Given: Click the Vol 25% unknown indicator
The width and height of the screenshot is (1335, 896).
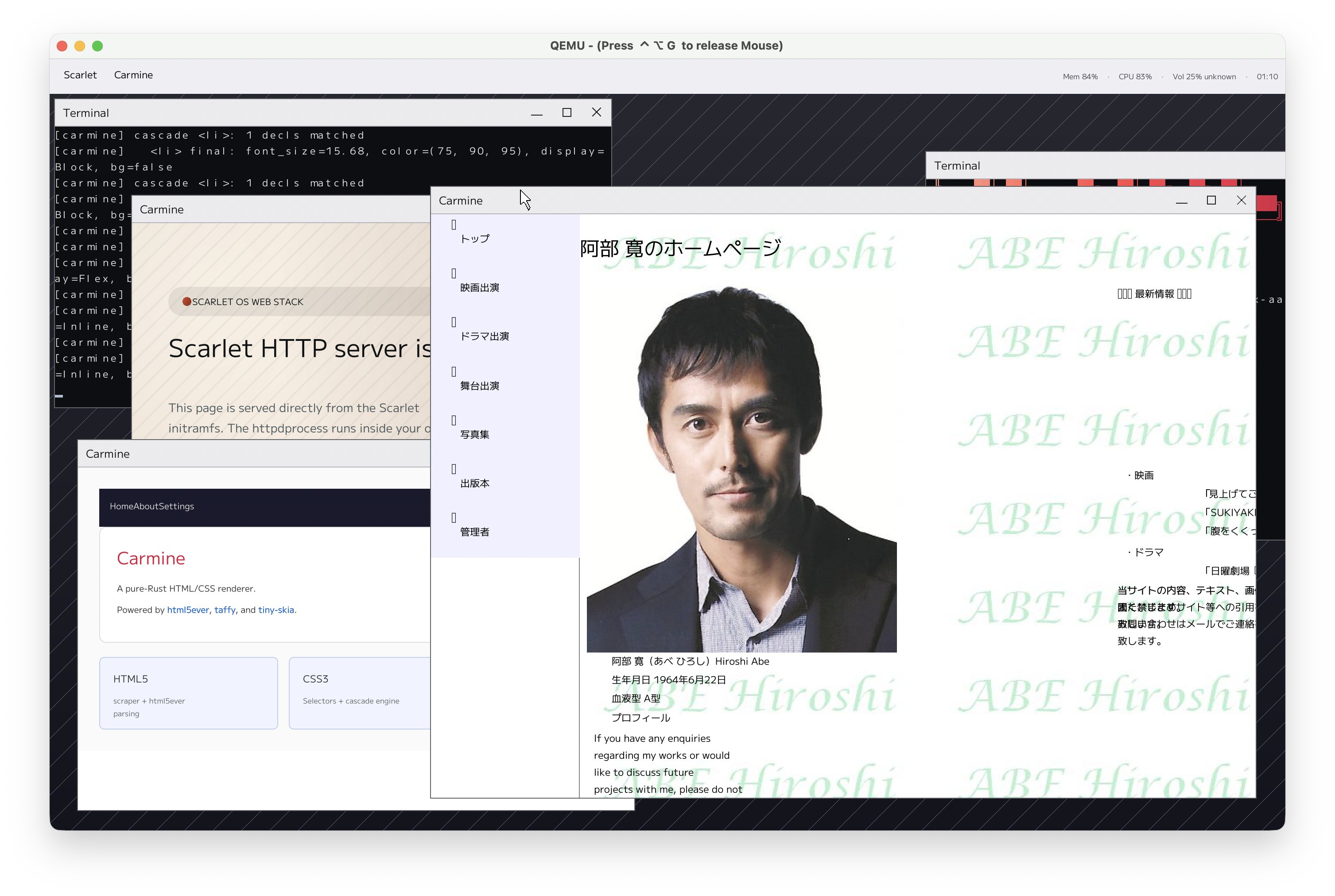Looking at the screenshot, I should pyautogui.click(x=1204, y=77).
